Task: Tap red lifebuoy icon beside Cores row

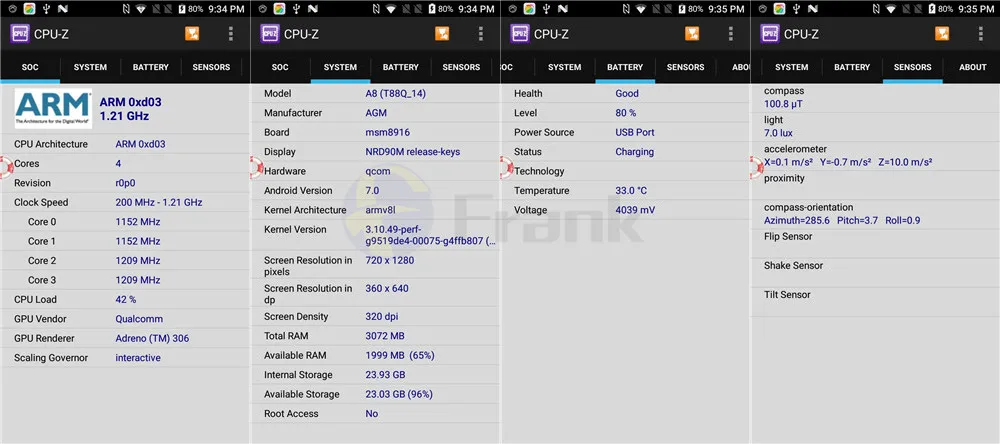Action: [6, 166]
